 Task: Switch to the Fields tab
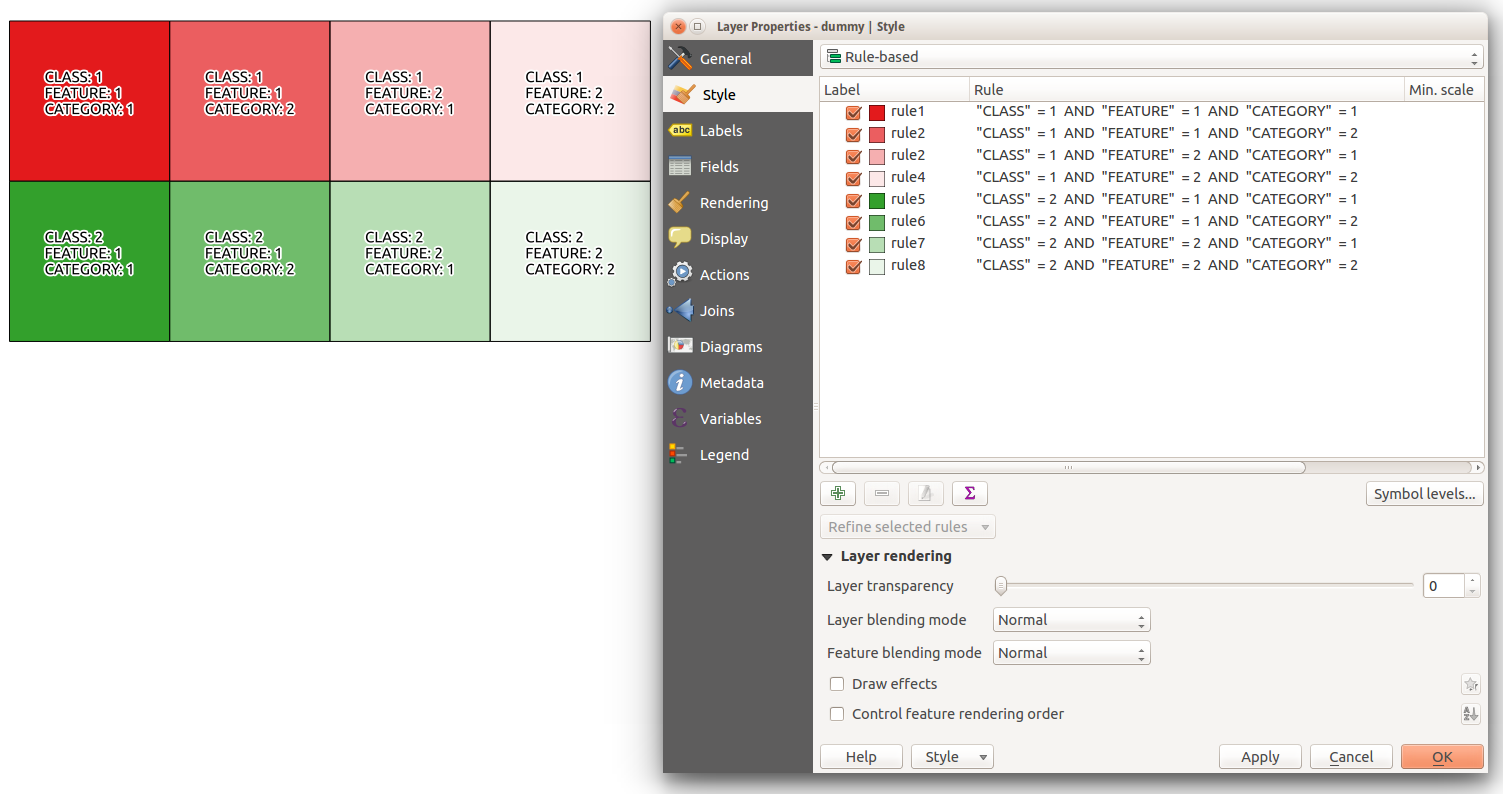click(x=719, y=167)
